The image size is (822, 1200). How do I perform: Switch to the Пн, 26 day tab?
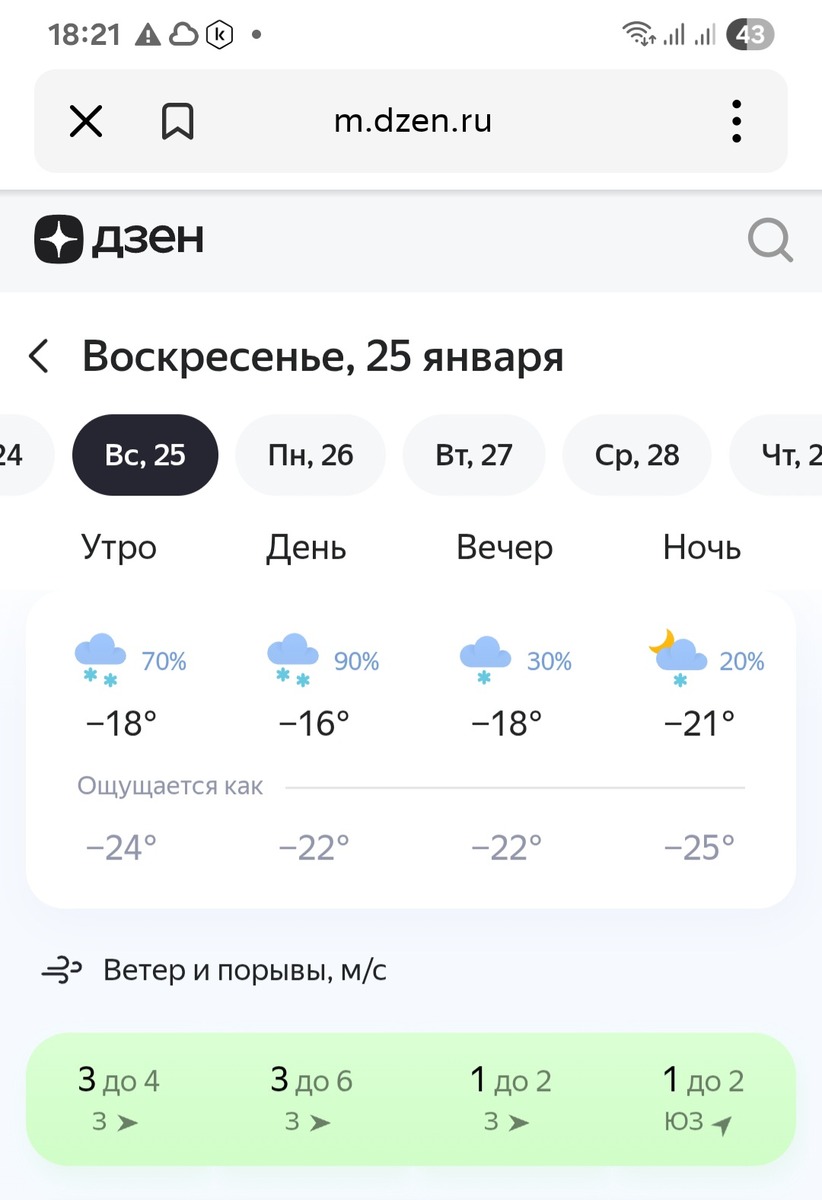[x=311, y=455]
